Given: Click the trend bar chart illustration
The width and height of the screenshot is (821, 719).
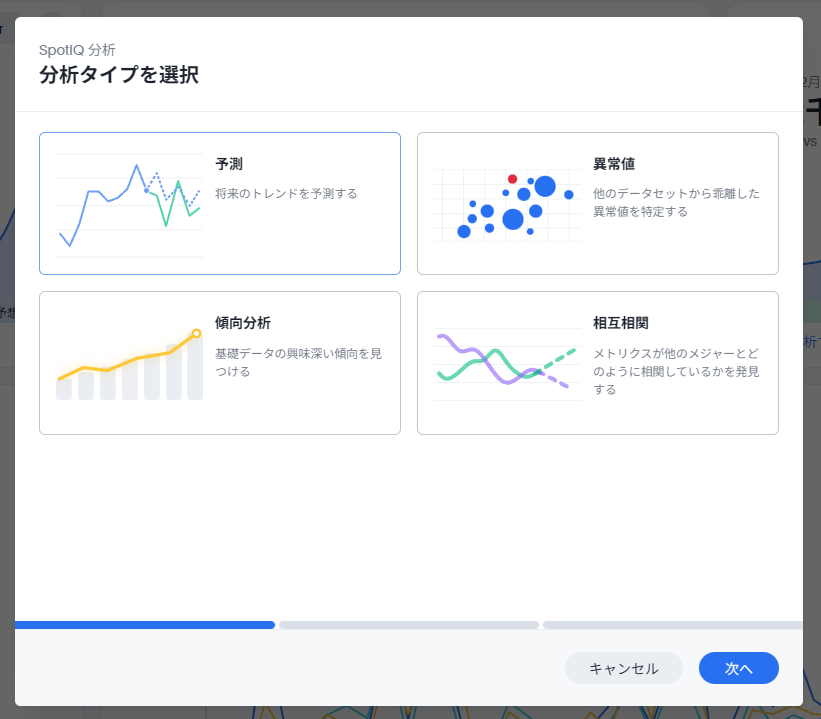Looking at the screenshot, I should (x=129, y=364).
